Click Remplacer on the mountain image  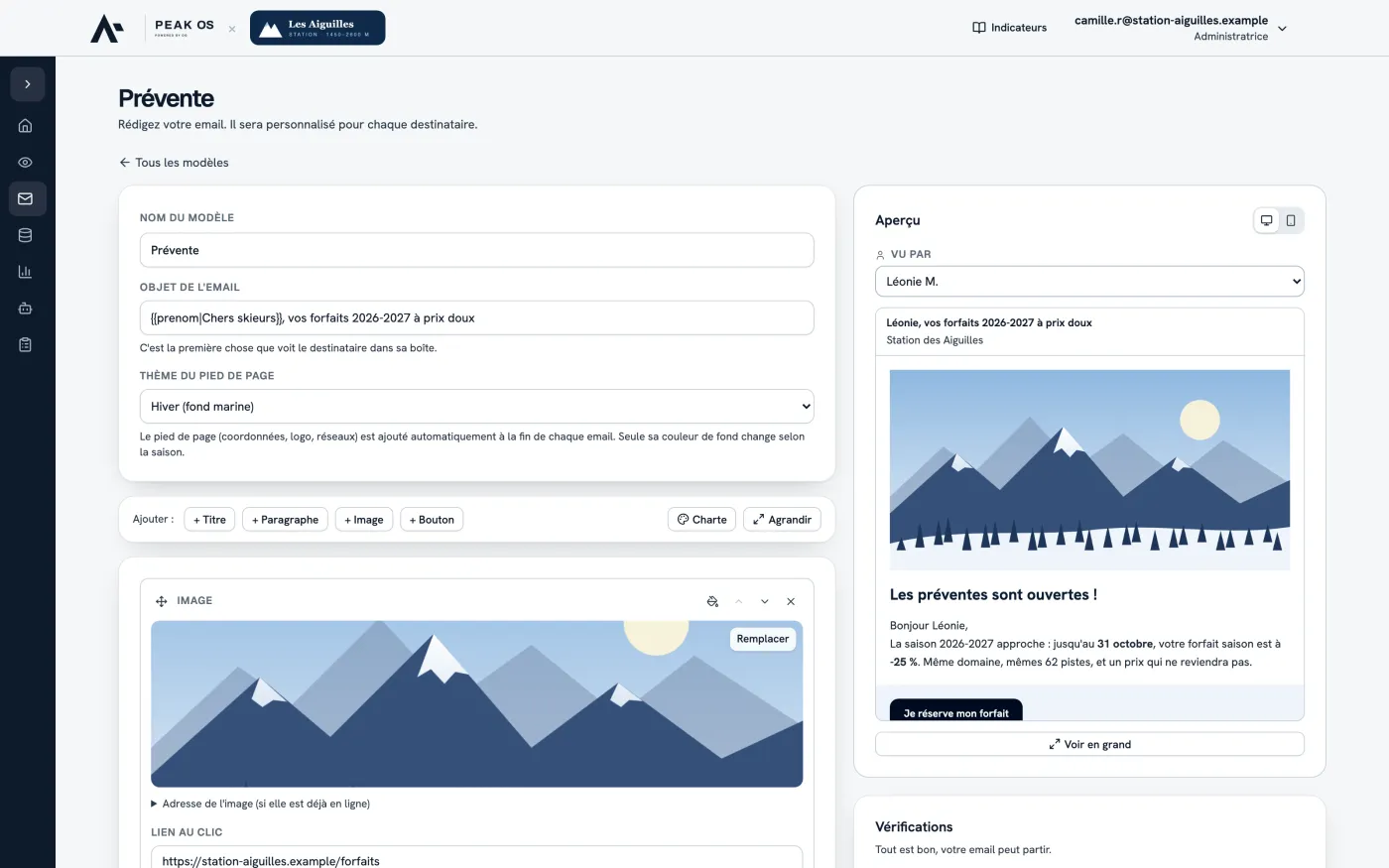tap(763, 639)
